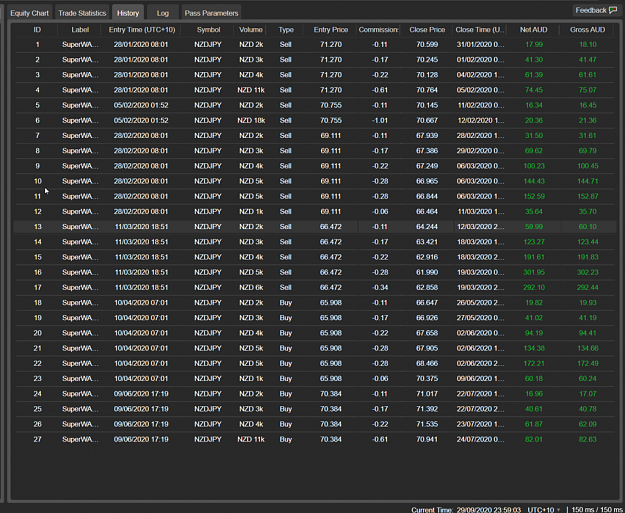Select trade row with ID 13
The width and height of the screenshot is (625, 513).
pos(315,227)
